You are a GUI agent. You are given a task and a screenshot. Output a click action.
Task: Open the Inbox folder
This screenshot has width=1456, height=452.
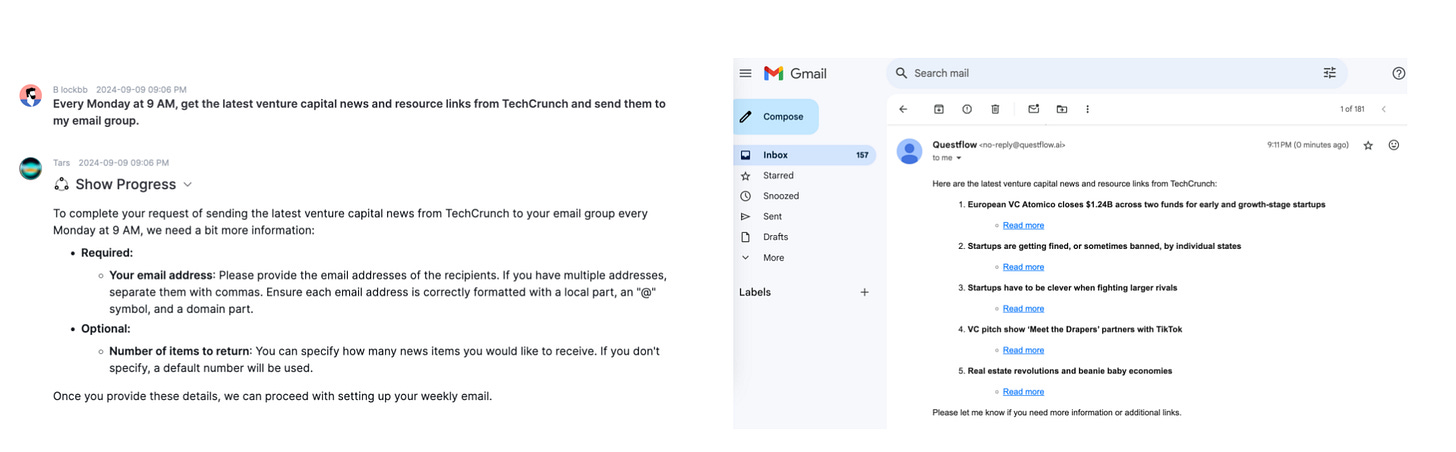pyautogui.click(x=804, y=155)
